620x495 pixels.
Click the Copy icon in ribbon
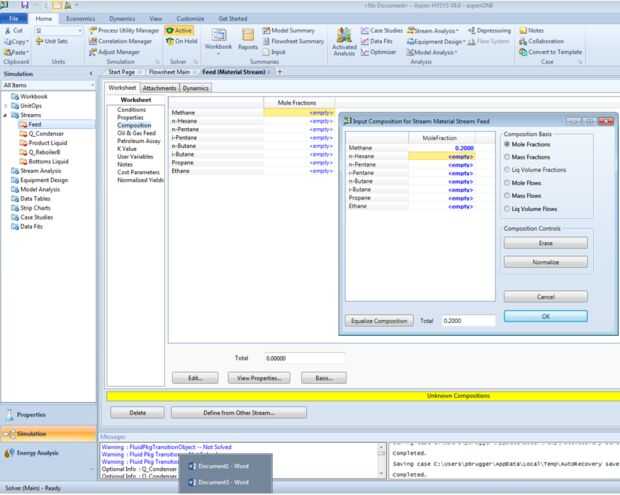pos(8,42)
